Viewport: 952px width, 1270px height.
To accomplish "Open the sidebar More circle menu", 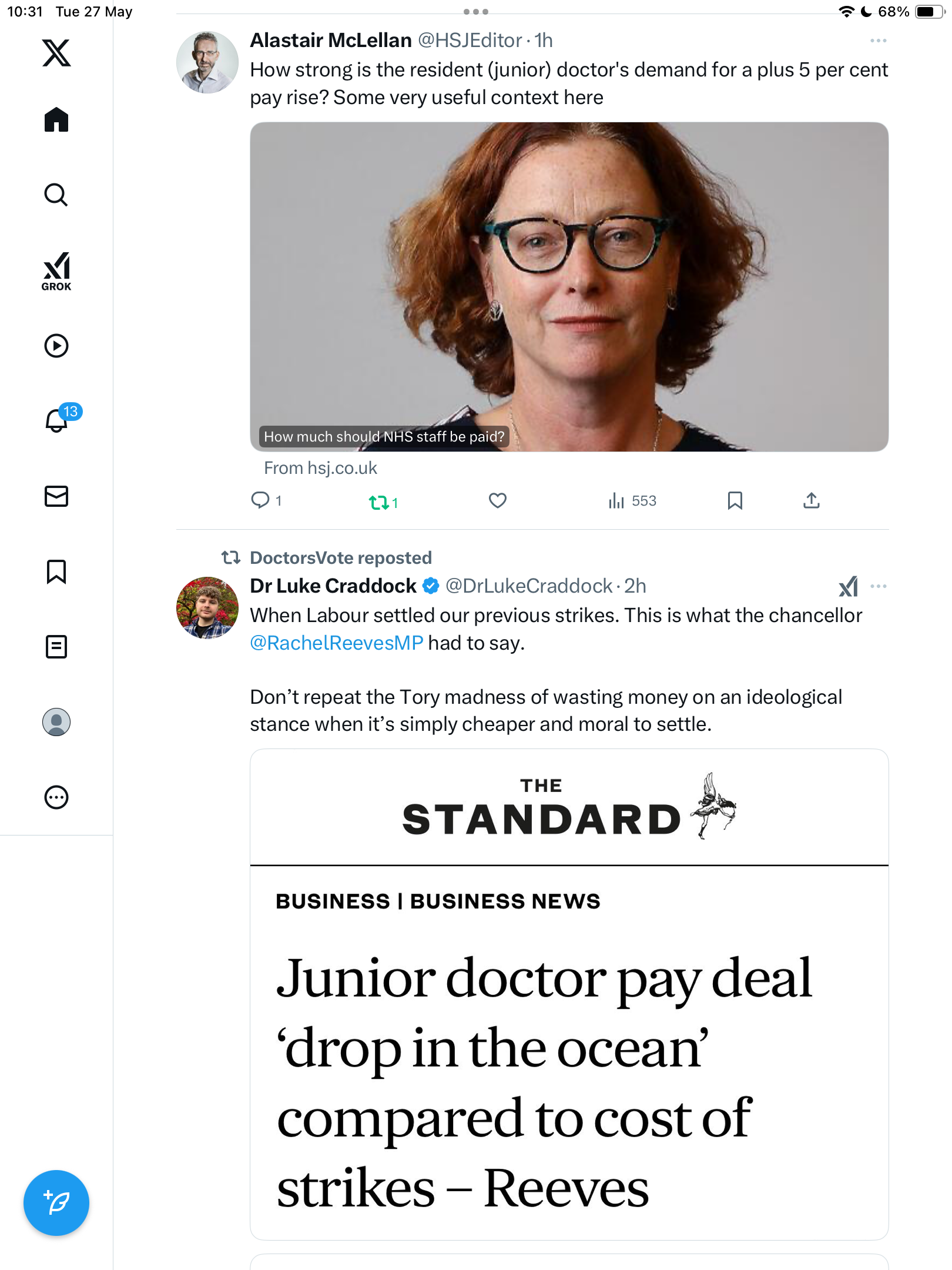I will (x=56, y=797).
